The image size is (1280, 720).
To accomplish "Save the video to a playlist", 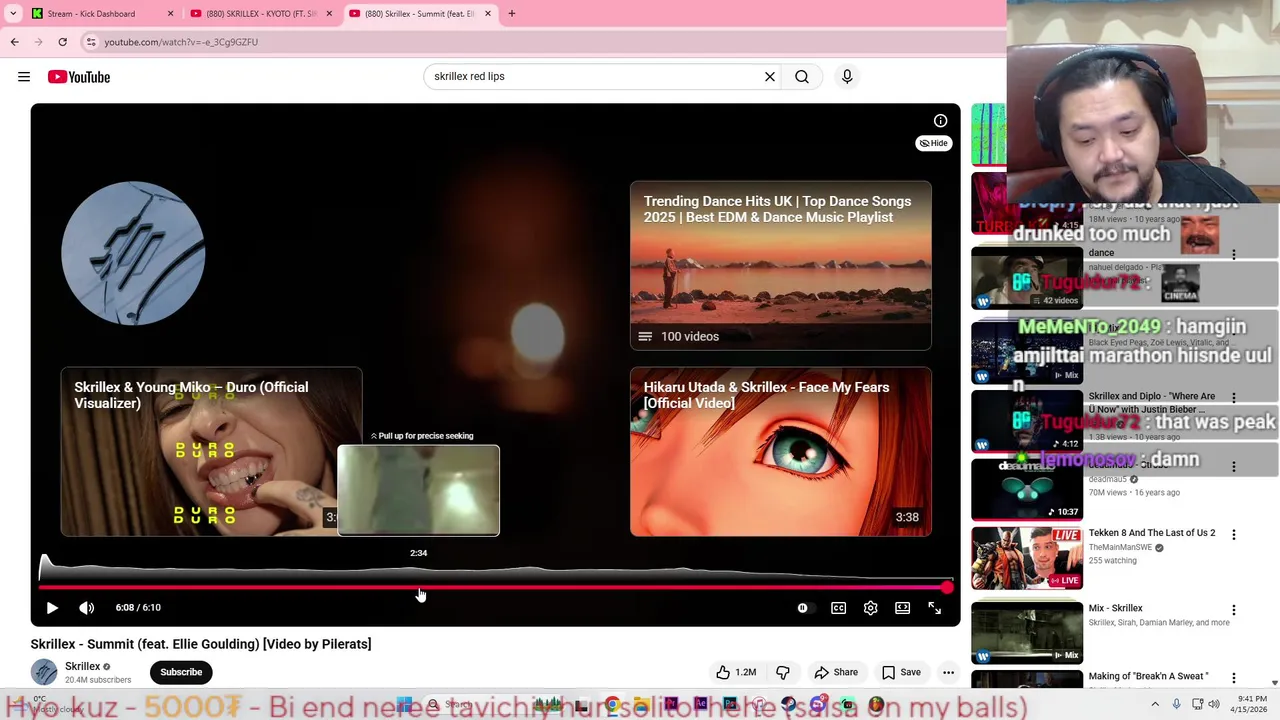I will click(x=901, y=672).
